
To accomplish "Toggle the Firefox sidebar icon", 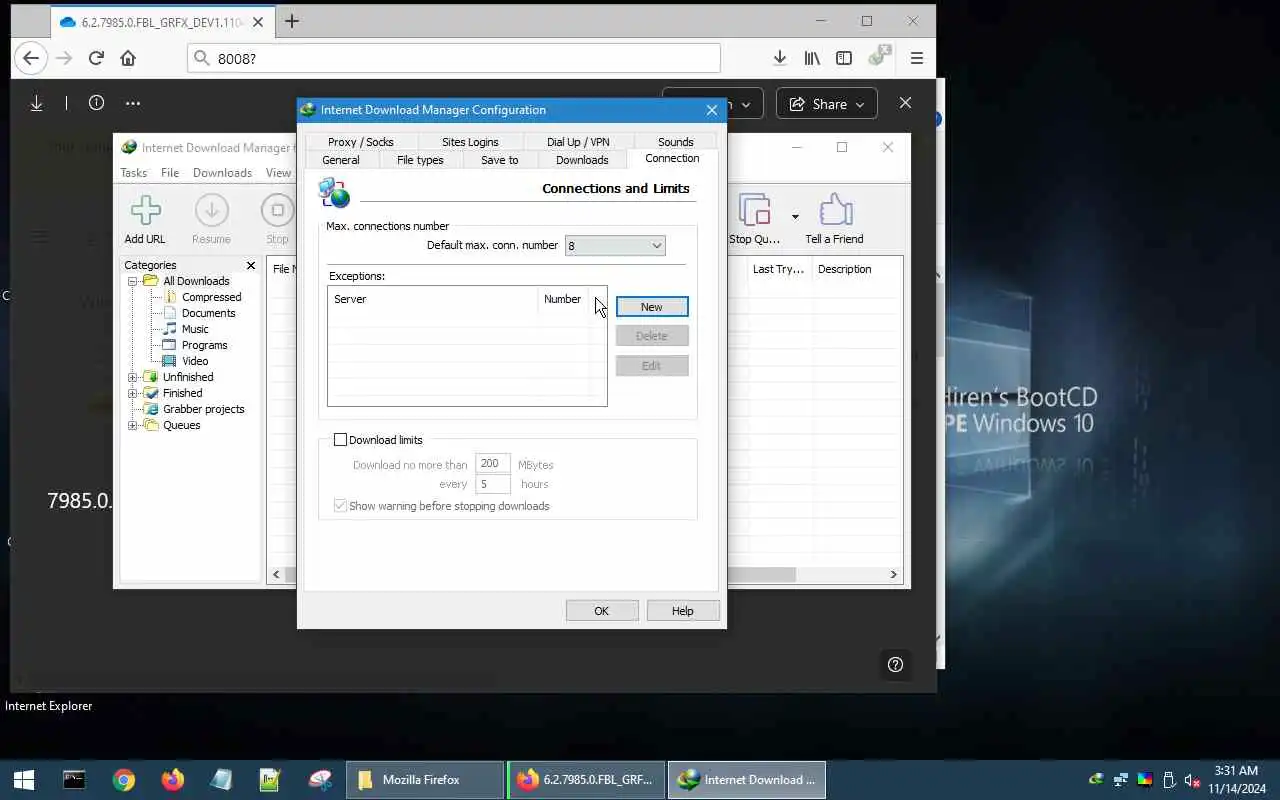I will tap(844, 58).
